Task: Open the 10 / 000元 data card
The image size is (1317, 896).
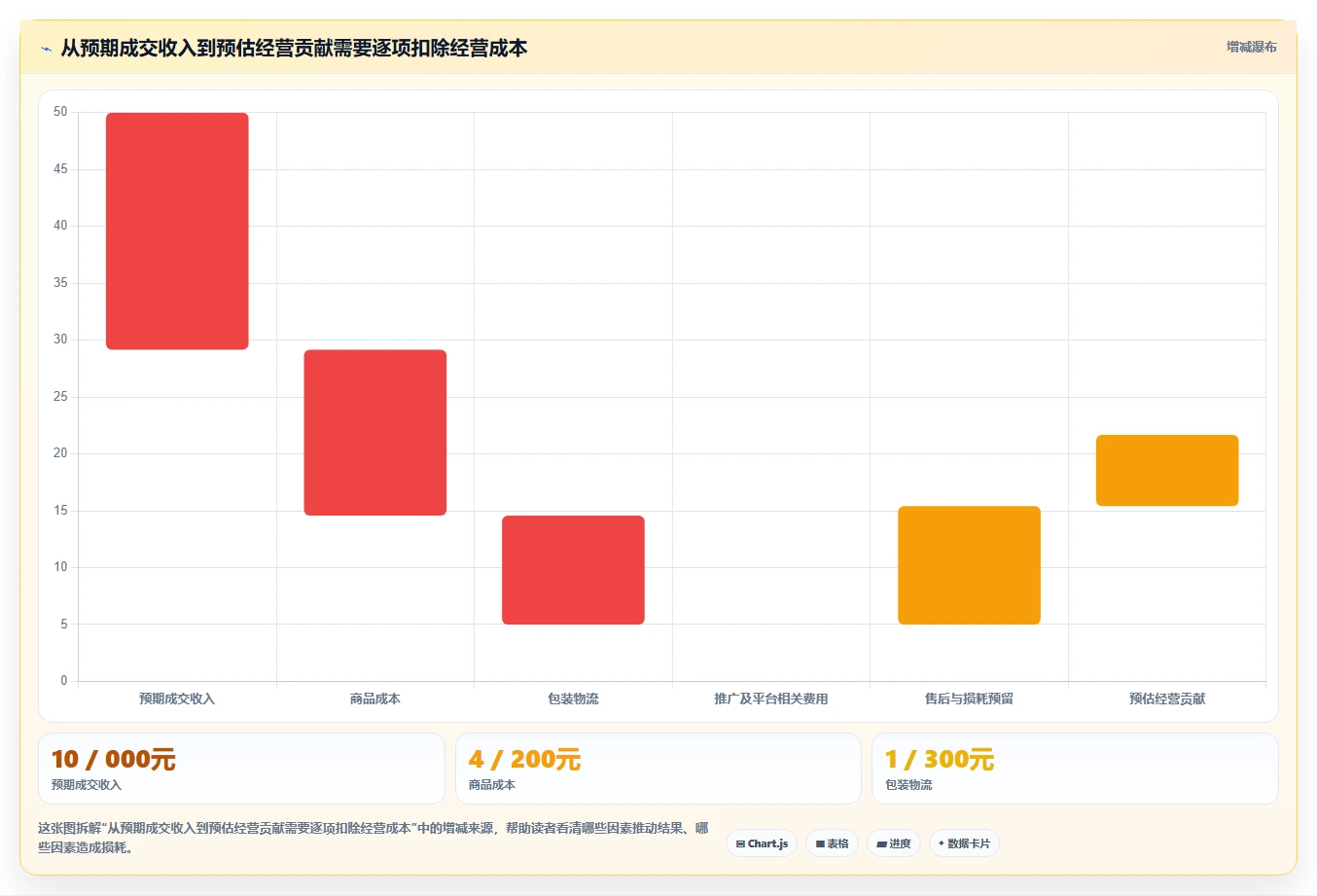Action: coord(241,769)
